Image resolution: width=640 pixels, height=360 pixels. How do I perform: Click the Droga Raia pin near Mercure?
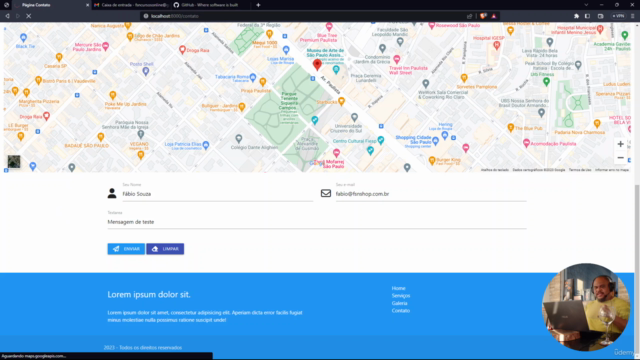[182, 50]
